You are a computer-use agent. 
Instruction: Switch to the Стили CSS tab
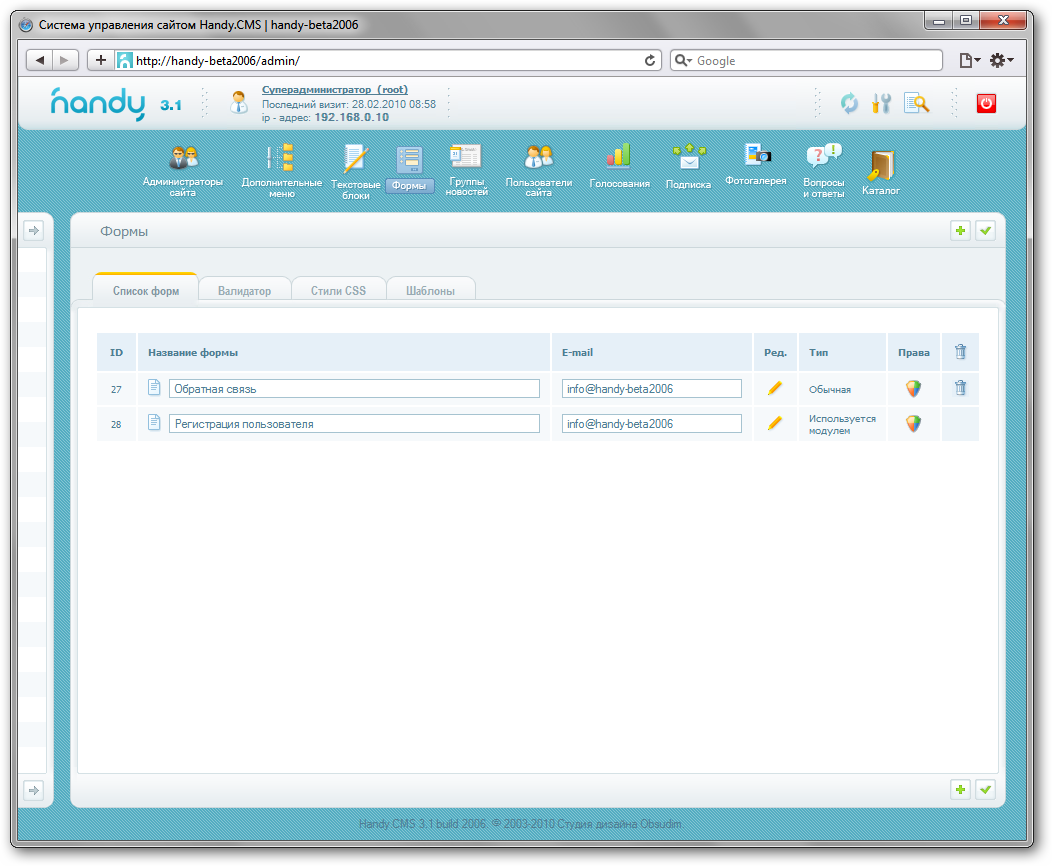click(x=338, y=291)
